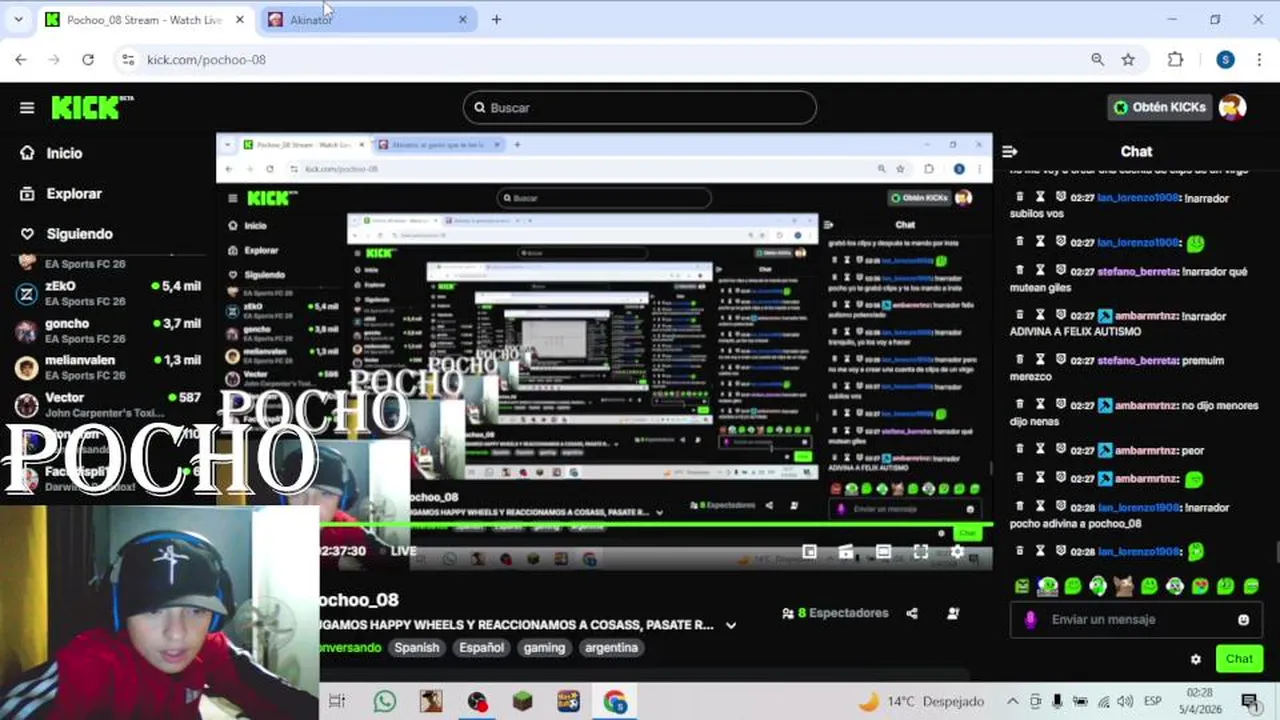Image resolution: width=1280 pixels, height=720 pixels.
Task: Send message with green Chat button
Action: pos(1239,659)
